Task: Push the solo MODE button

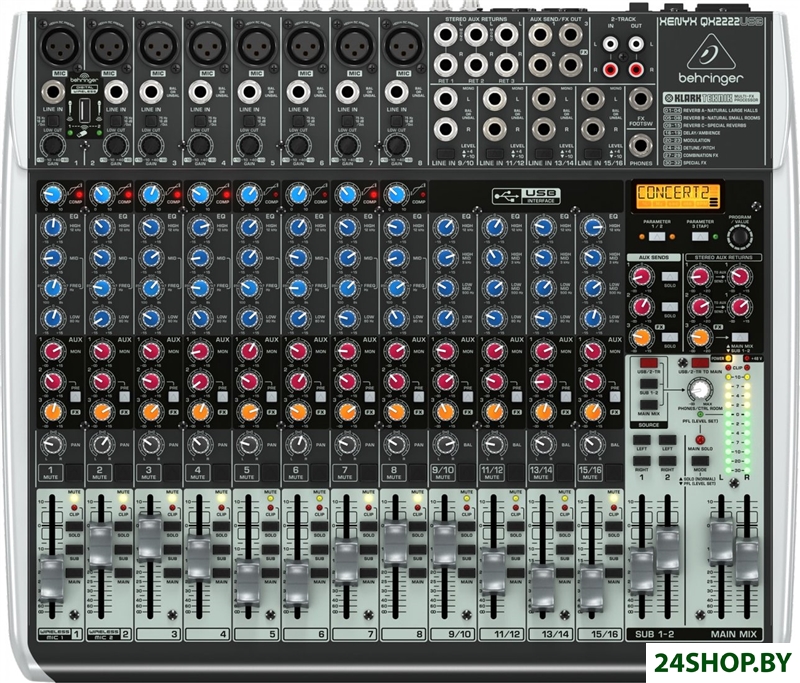Action: point(699,461)
